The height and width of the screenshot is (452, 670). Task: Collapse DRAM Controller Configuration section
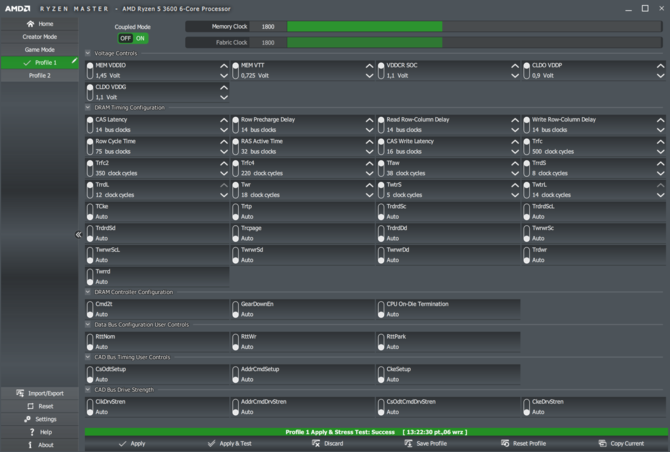coord(88,292)
